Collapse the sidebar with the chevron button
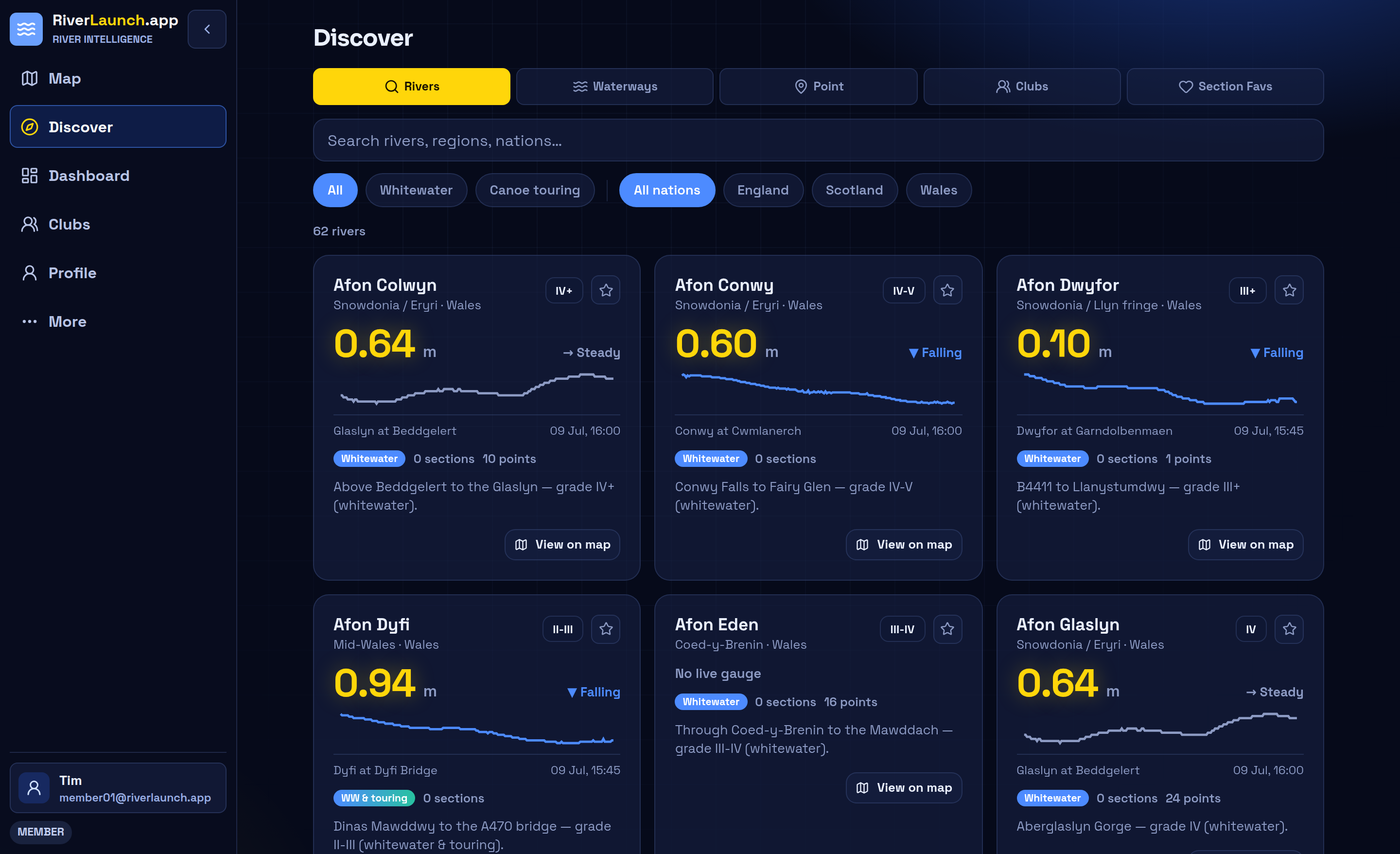Viewport: 1400px width, 854px height. 207,29
